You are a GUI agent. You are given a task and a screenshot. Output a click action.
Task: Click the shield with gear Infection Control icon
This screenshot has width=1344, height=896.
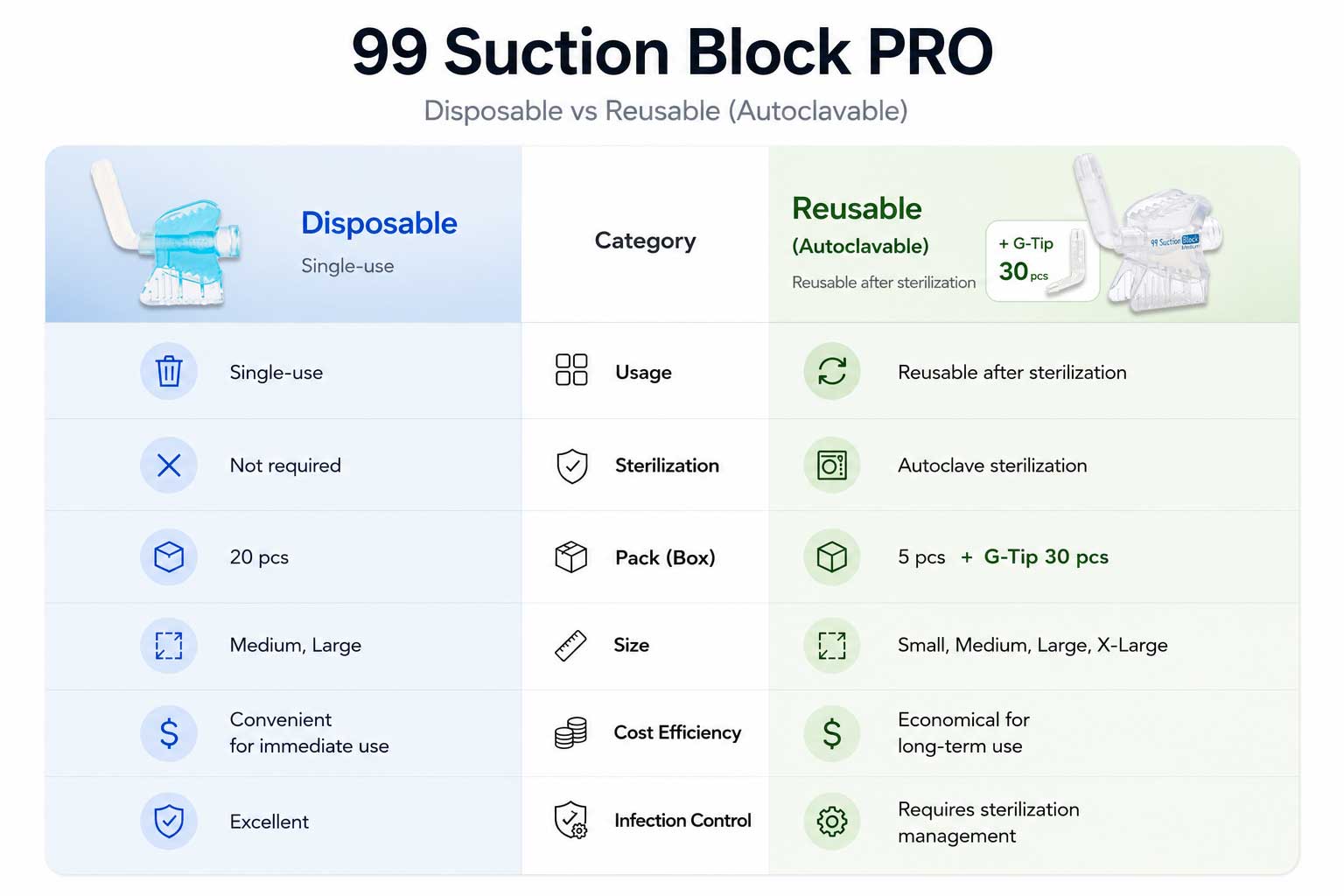click(571, 821)
